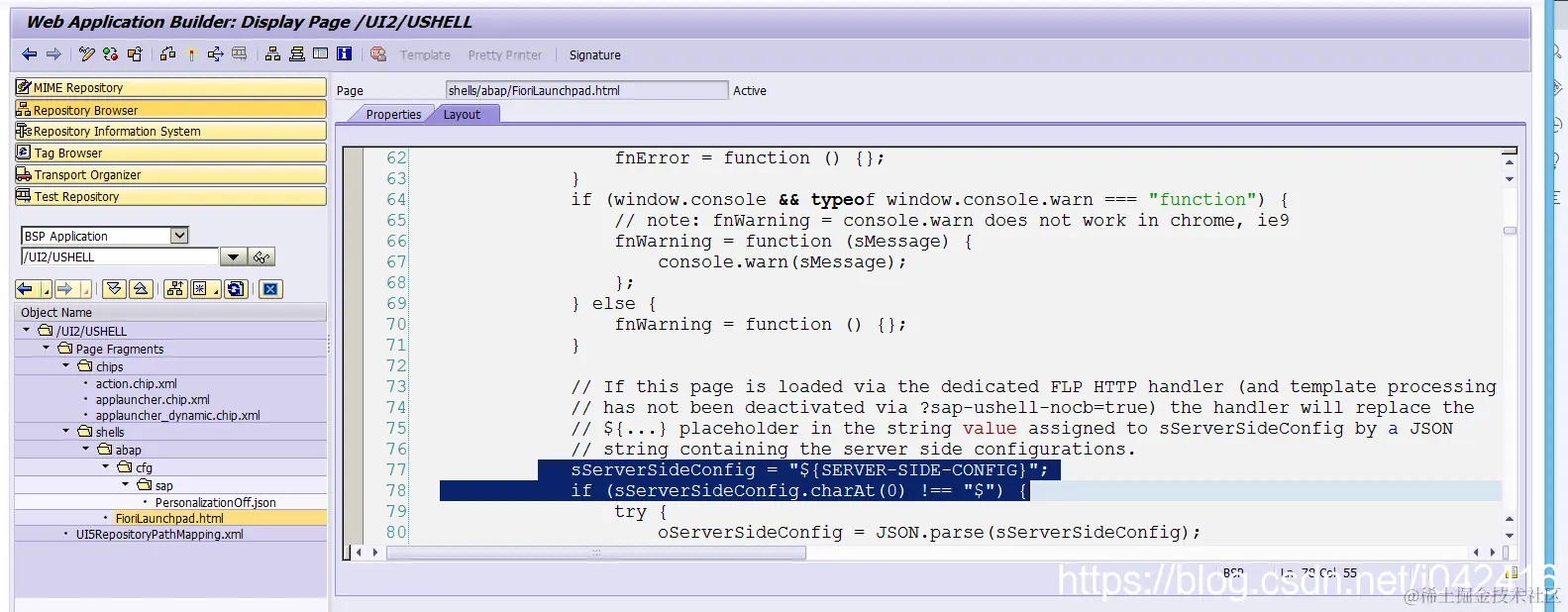Image resolution: width=1568 pixels, height=612 pixels.
Task: Open the blue Information icon
Action: click(344, 54)
